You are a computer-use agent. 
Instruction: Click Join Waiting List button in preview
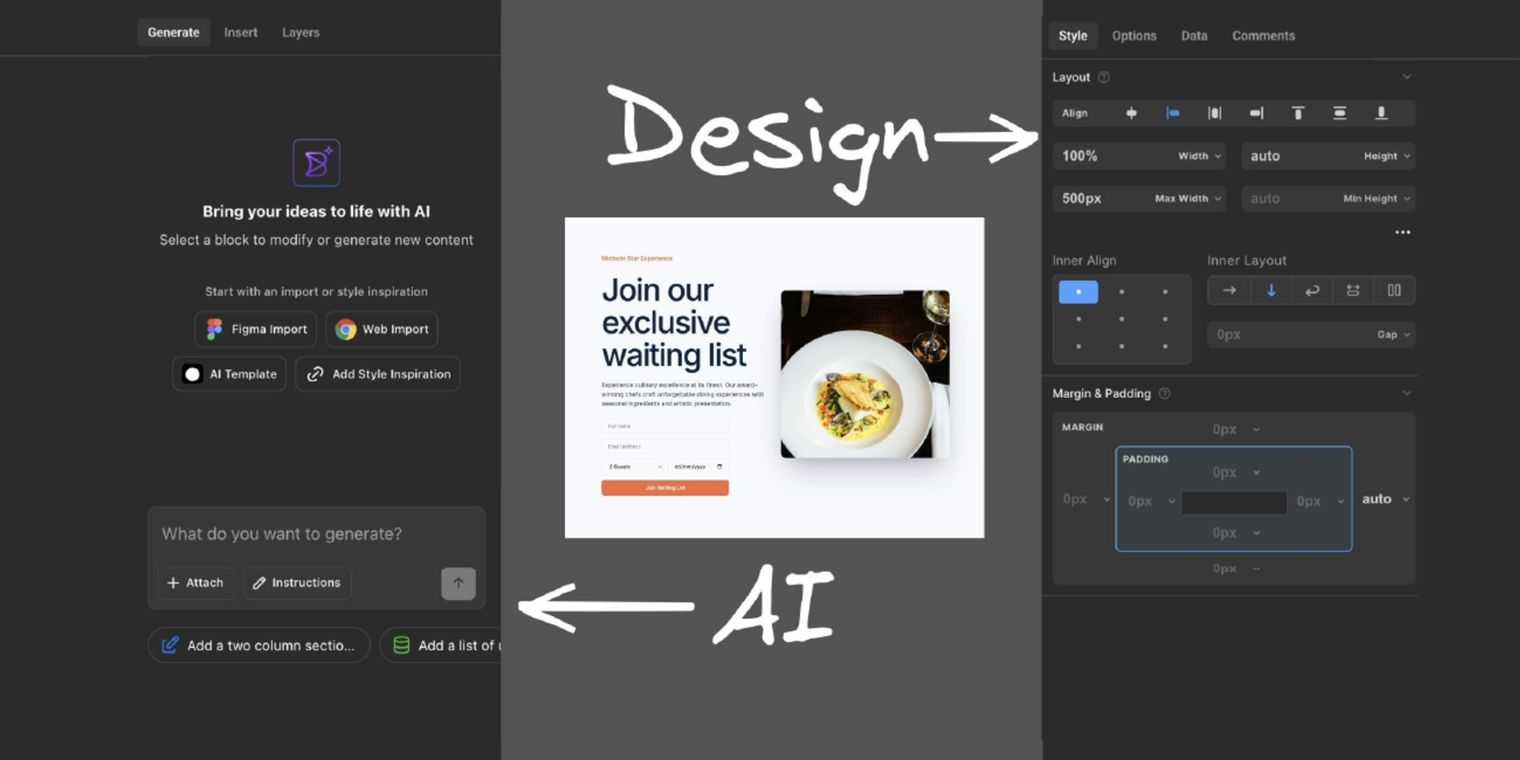click(x=665, y=488)
